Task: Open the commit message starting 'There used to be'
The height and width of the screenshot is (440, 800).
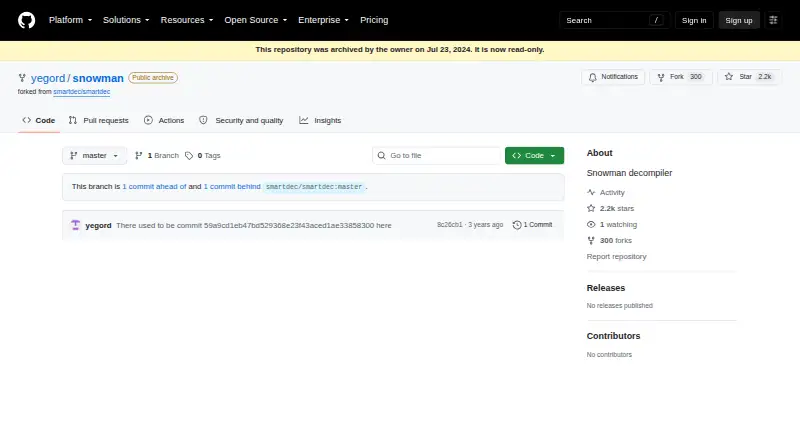Action: click(x=254, y=225)
